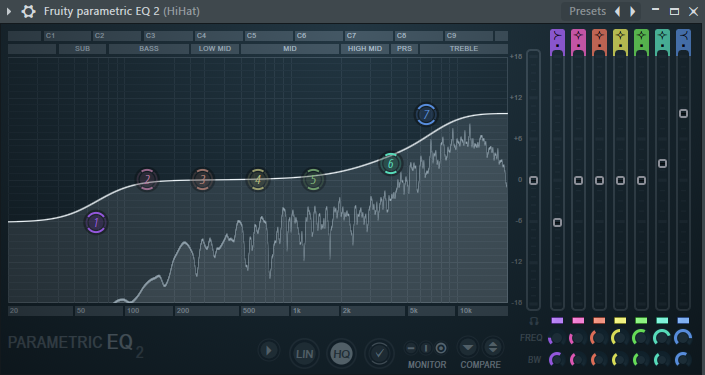705x375 pixels.
Task: Toggle the checkmark button next to HQ
Action: coord(379,354)
